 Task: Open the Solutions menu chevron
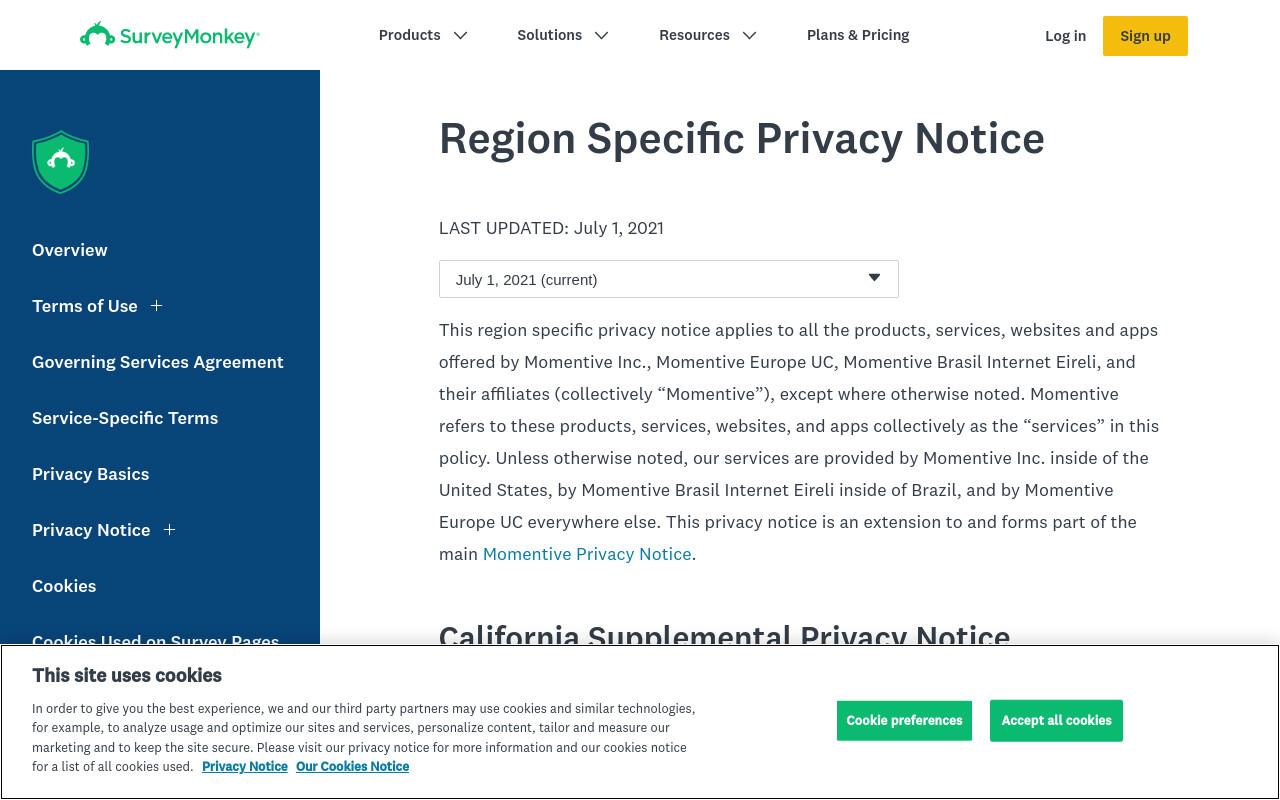tap(601, 36)
